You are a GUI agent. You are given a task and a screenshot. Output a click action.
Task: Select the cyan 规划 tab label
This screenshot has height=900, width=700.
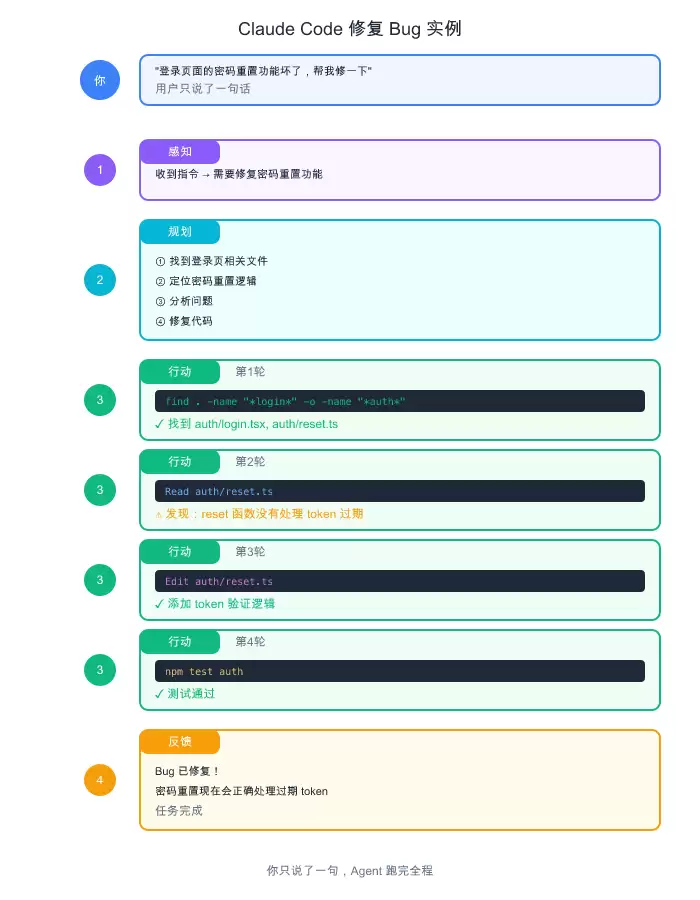coord(180,232)
